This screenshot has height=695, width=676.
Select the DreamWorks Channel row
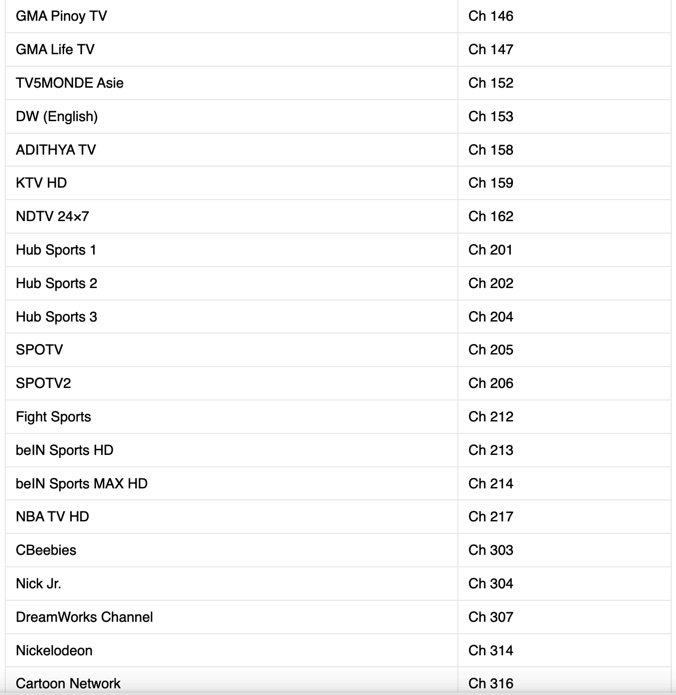338,617
